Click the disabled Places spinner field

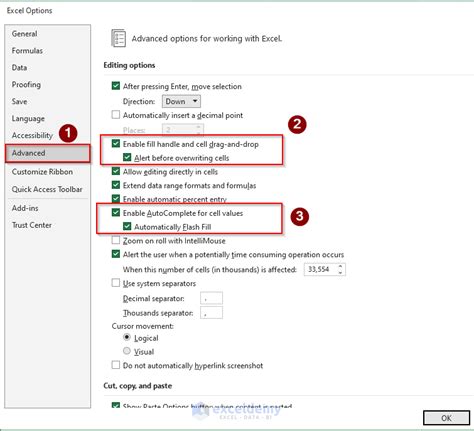point(183,130)
